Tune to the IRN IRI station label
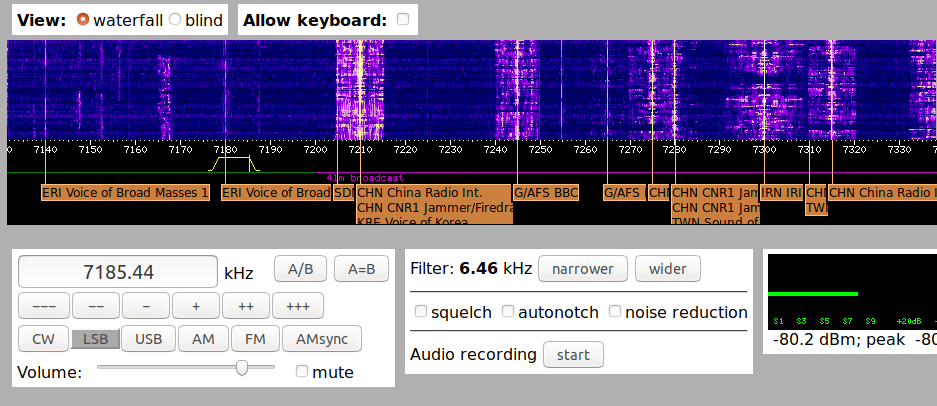The width and height of the screenshot is (937, 406). [781, 193]
